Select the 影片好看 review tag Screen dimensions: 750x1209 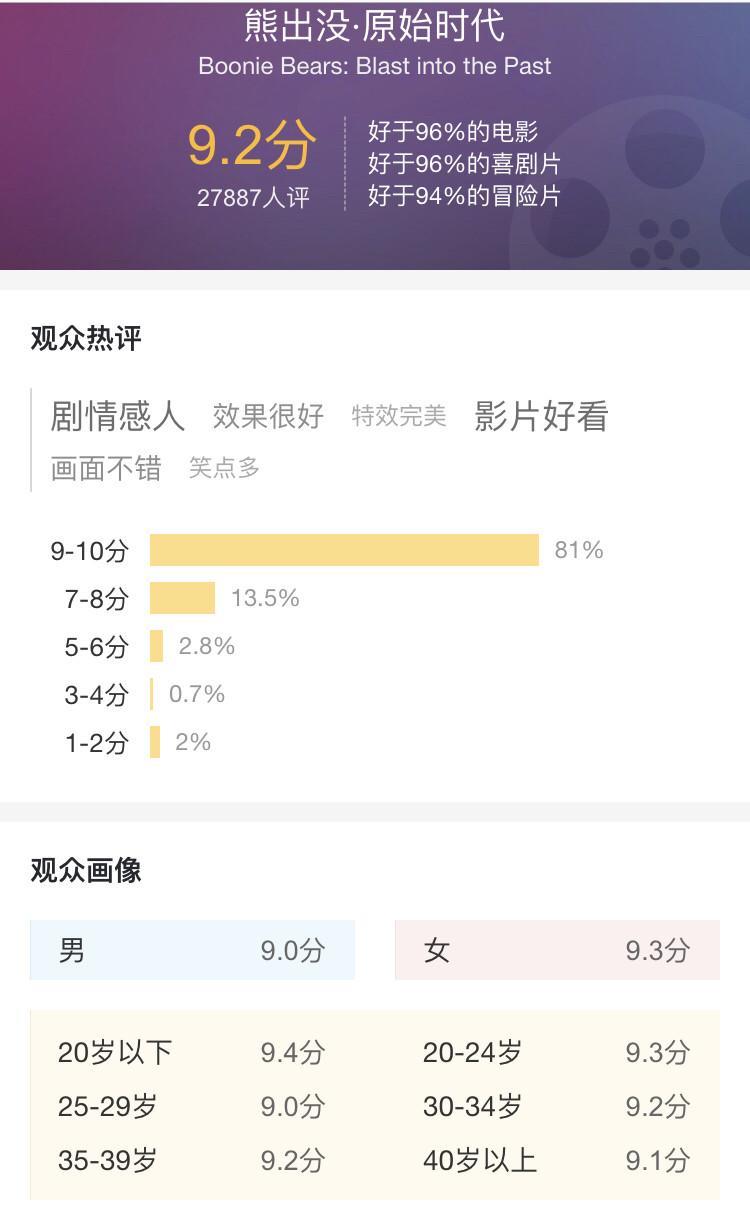tap(541, 415)
